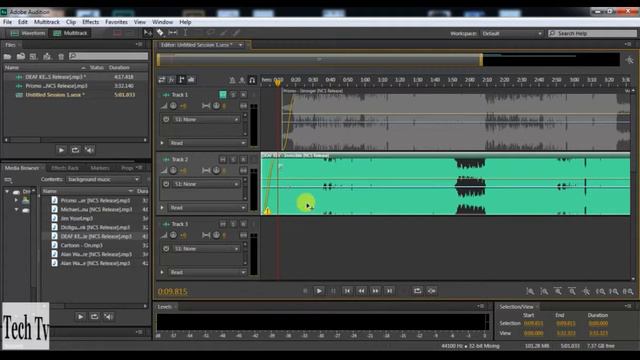The height and width of the screenshot is (360, 640).
Task: Switch to Multitrack editor view
Action: tap(70, 33)
